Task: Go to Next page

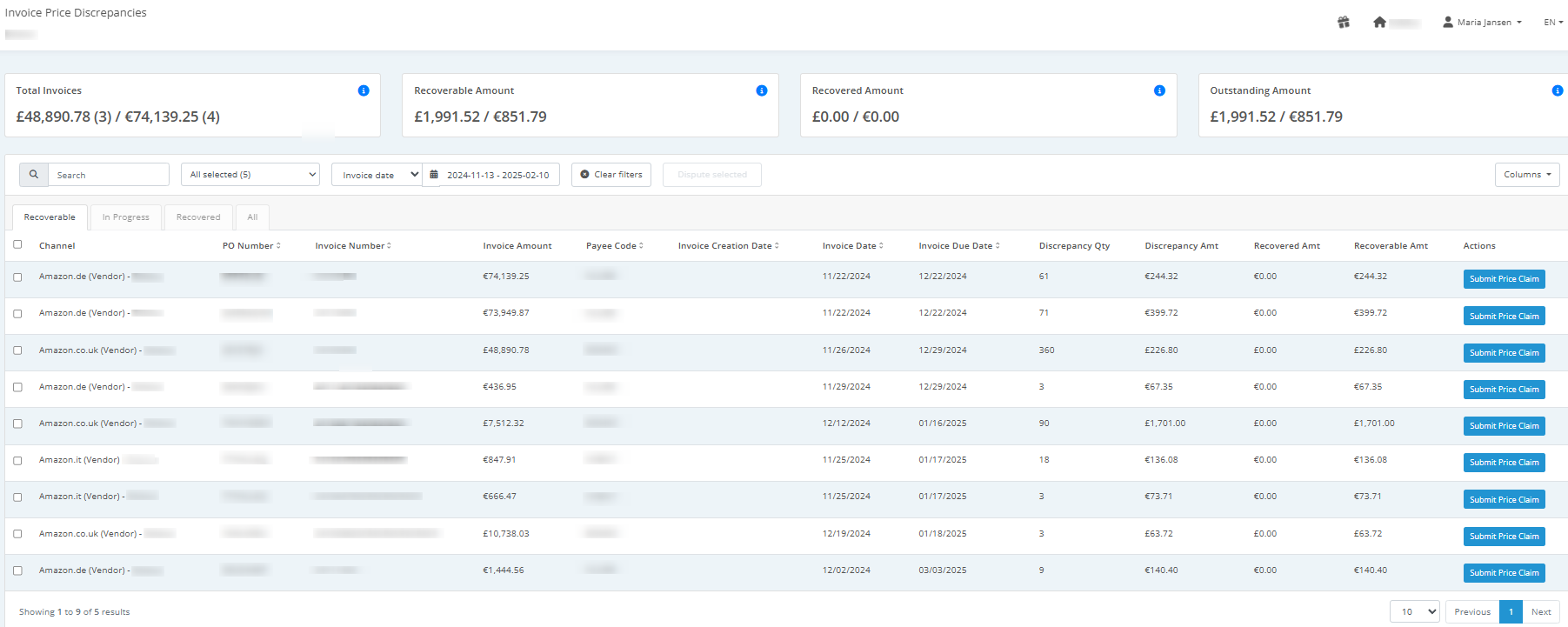Action: click(x=1541, y=612)
